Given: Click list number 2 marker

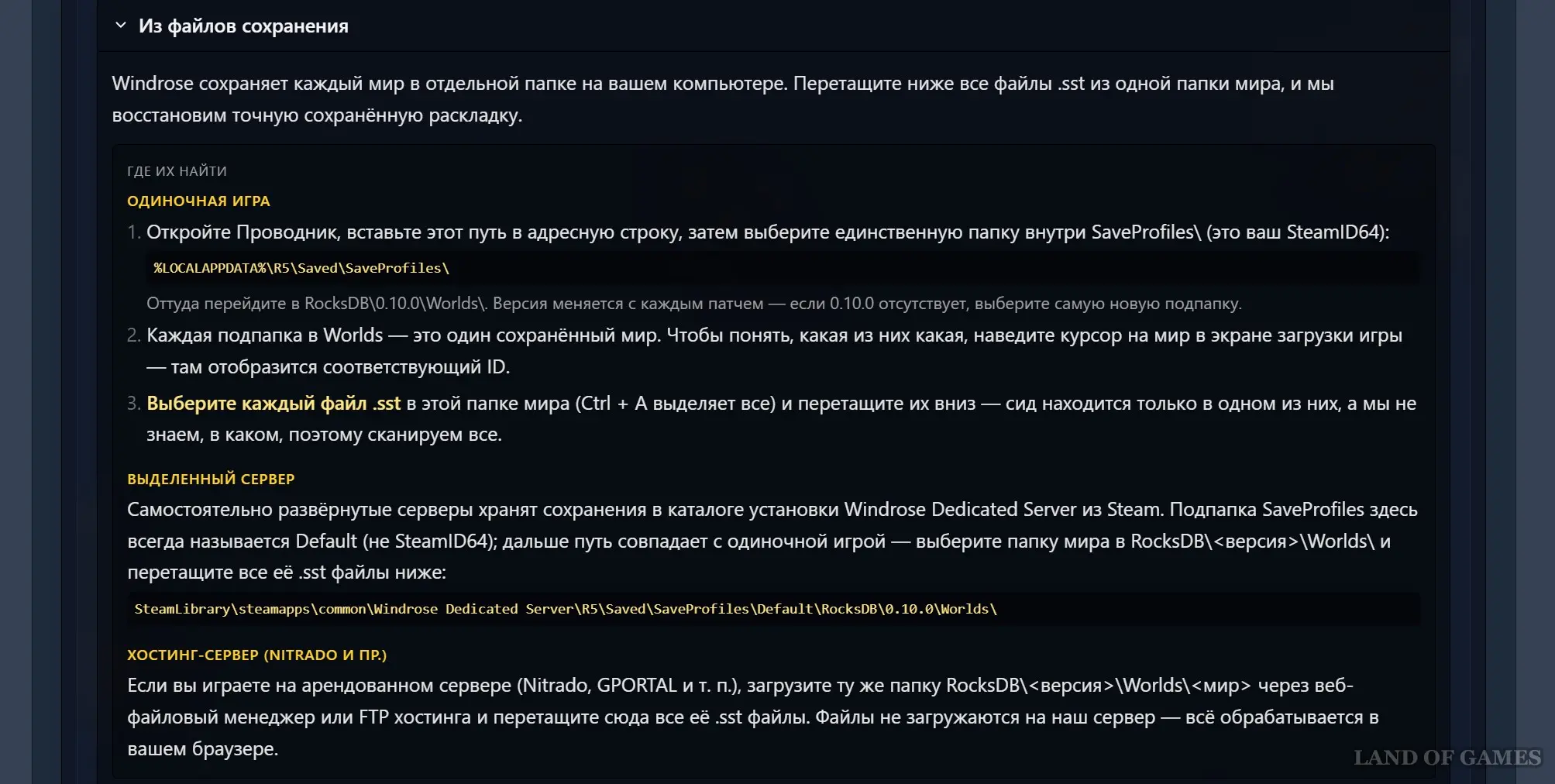Looking at the screenshot, I should (133, 335).
